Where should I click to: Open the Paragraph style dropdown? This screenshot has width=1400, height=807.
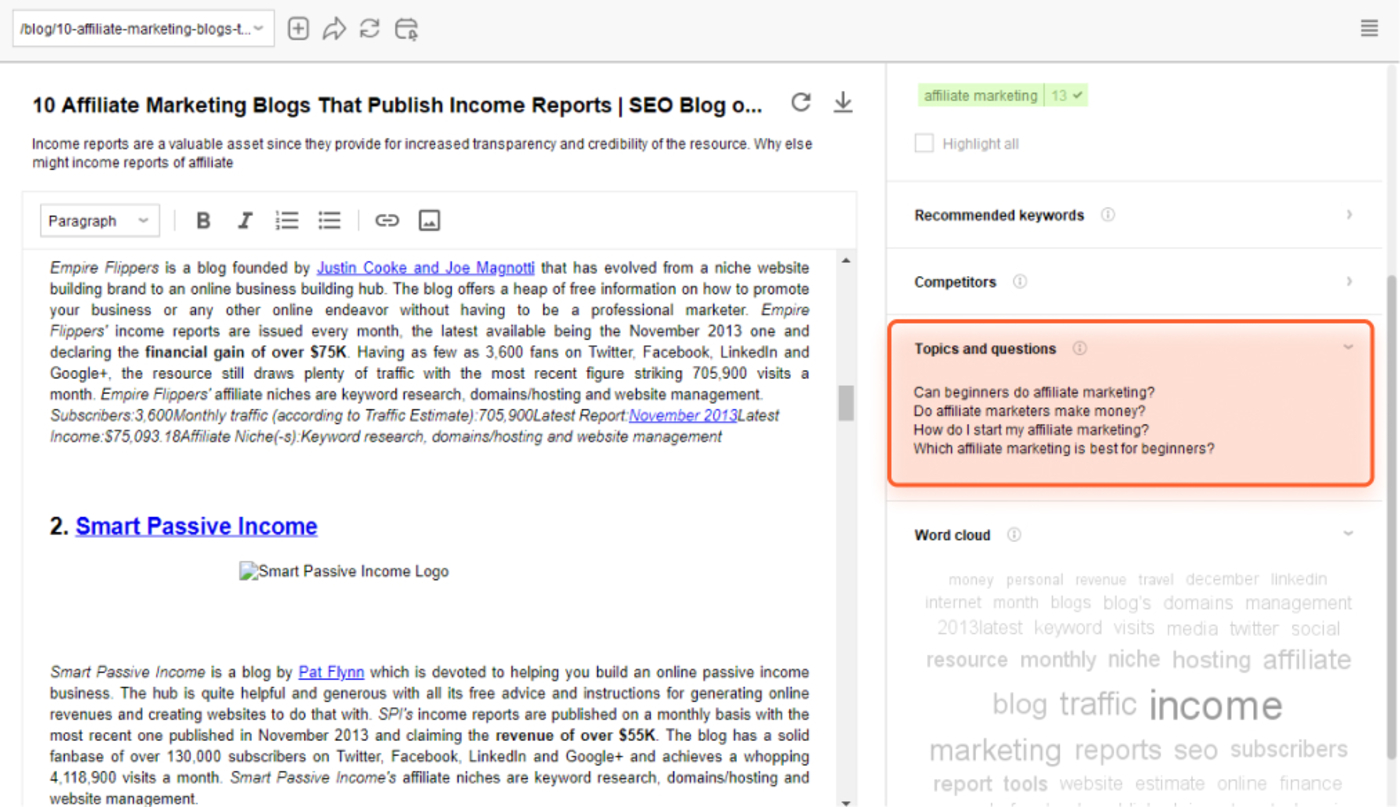99,220
